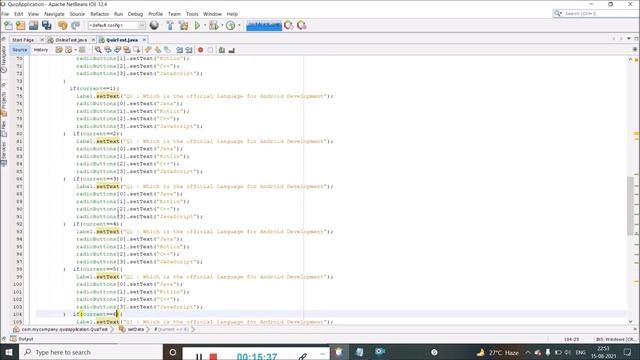Click Previous Bookmark icon
Viewport: 640px width, 360px height.
click(x=148, y=50)
